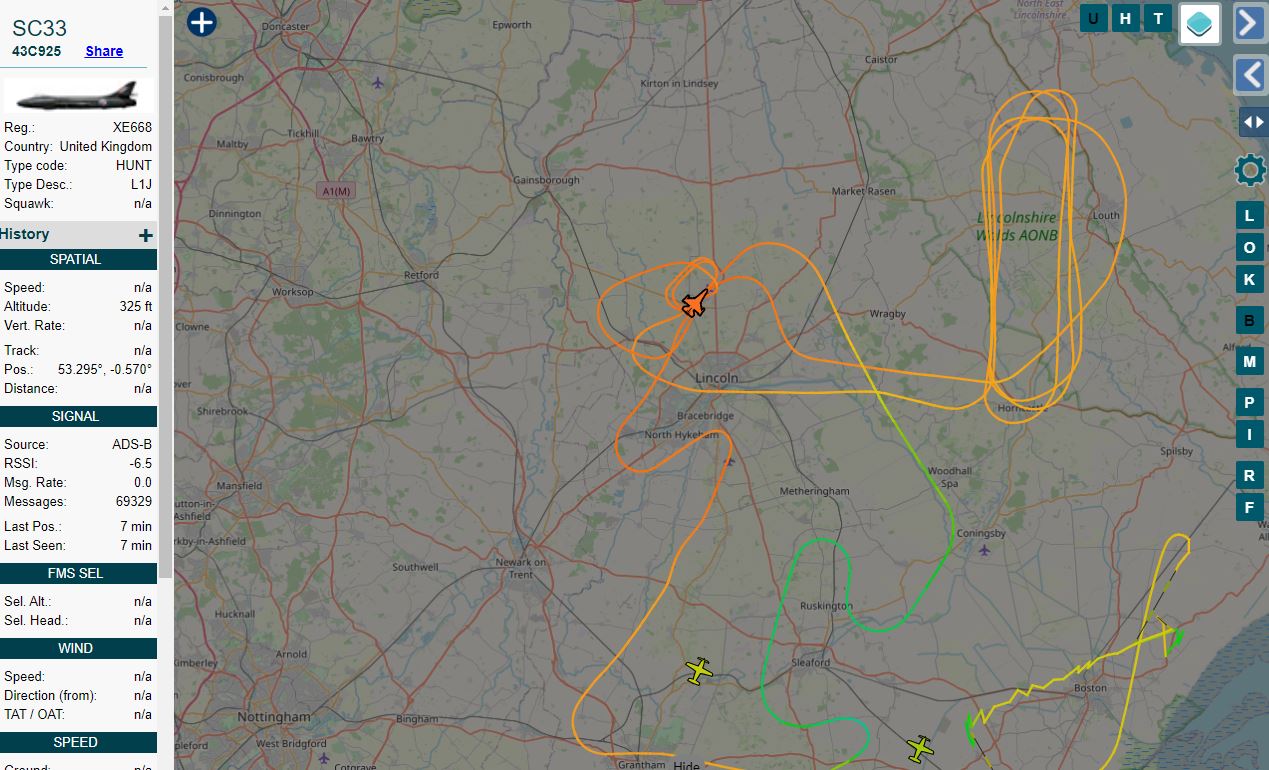Click the right arrow expand sidebar button
The width and height of the screenshot is (1269, 770).
[x=1250, y=23]
